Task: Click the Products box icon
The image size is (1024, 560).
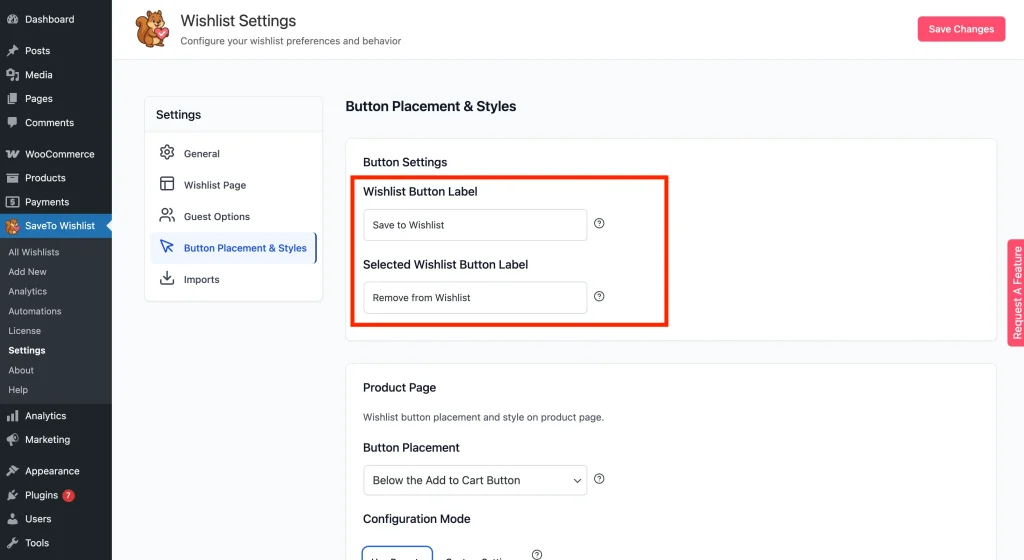Action: [x=12, y=178]
